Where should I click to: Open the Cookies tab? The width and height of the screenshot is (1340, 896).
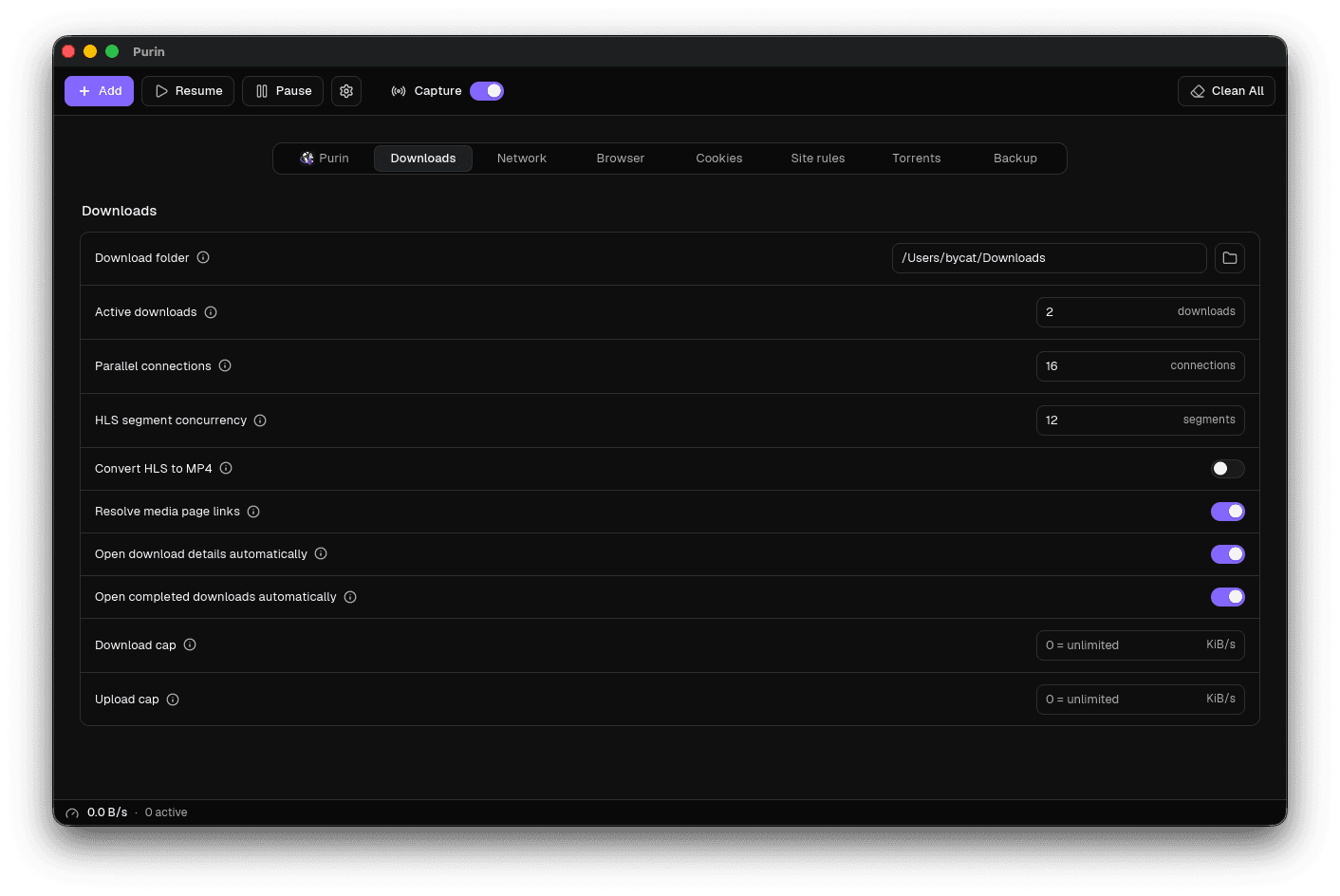719,159
